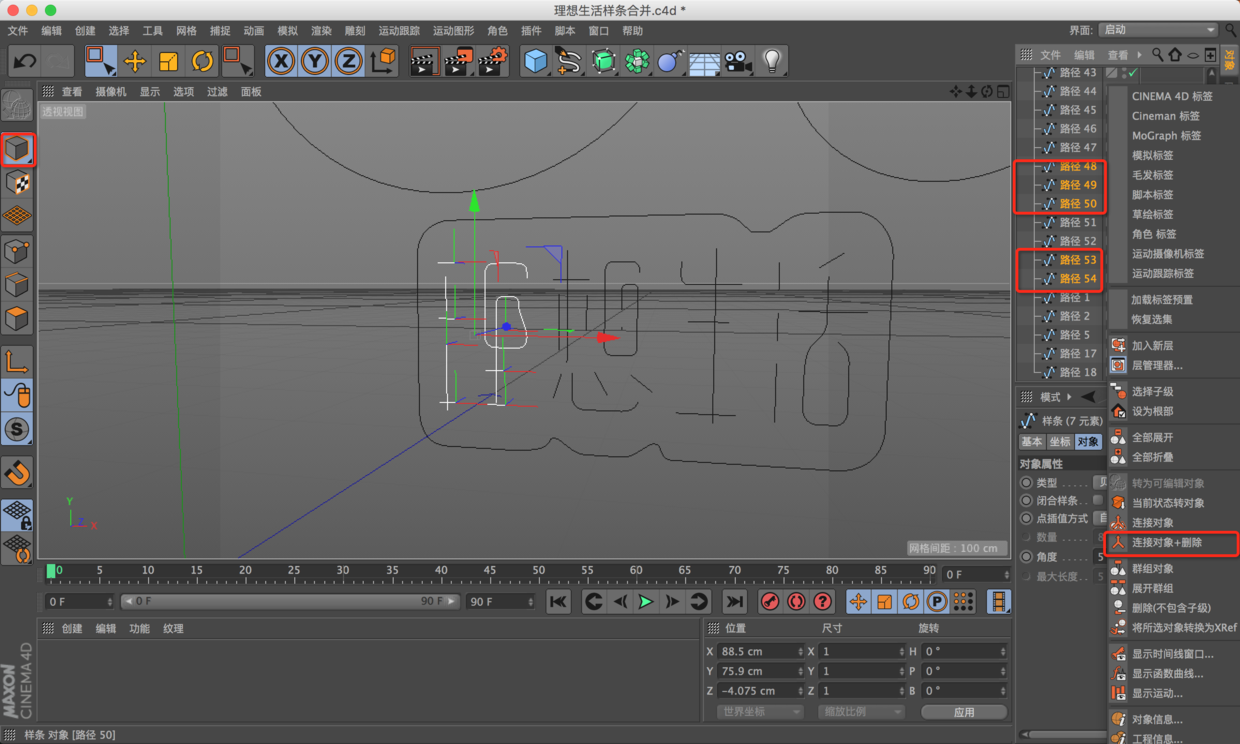Jump to the start of the timeline

[x=558, y=601]
